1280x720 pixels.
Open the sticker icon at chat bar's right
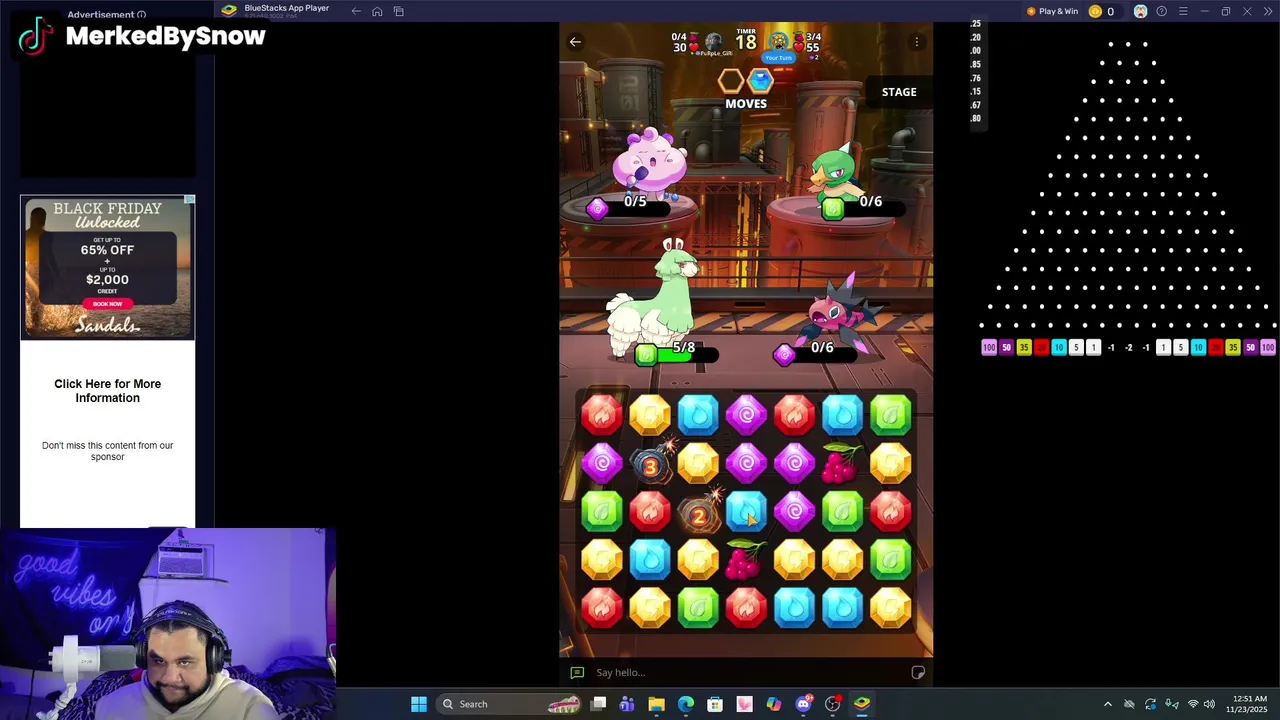[918, 672]
